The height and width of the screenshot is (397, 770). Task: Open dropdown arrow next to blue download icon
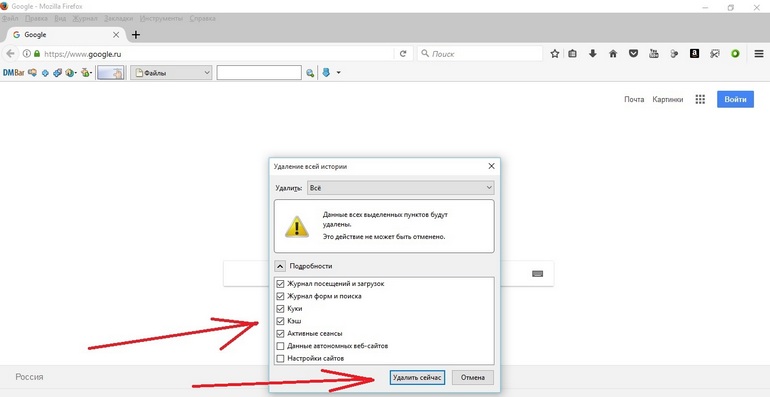point(338,73)
